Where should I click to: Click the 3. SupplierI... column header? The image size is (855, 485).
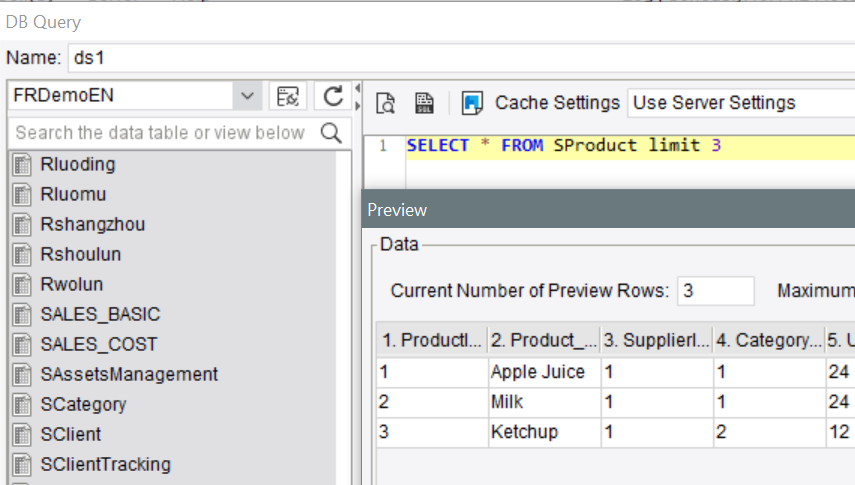(x=657, y=340)
